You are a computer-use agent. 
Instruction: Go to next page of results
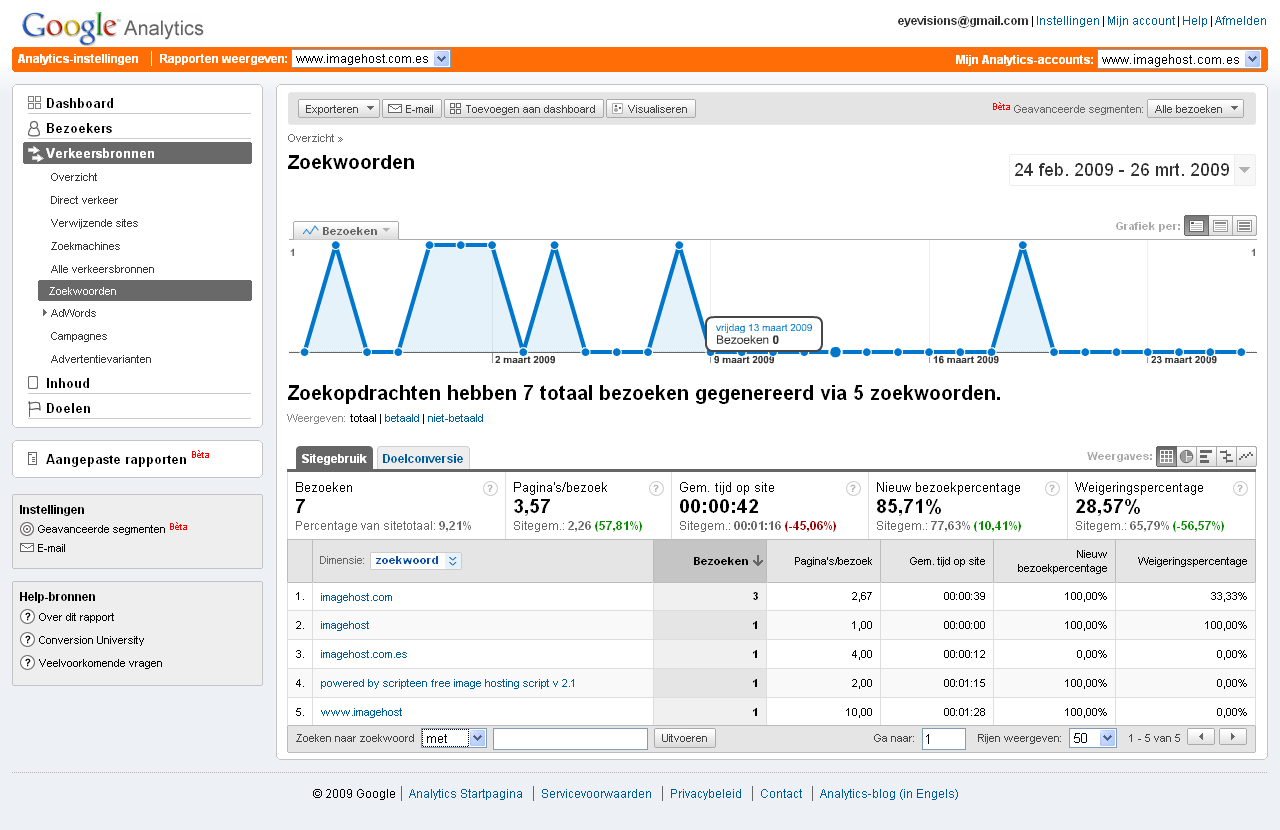(x=1233, y=737)
